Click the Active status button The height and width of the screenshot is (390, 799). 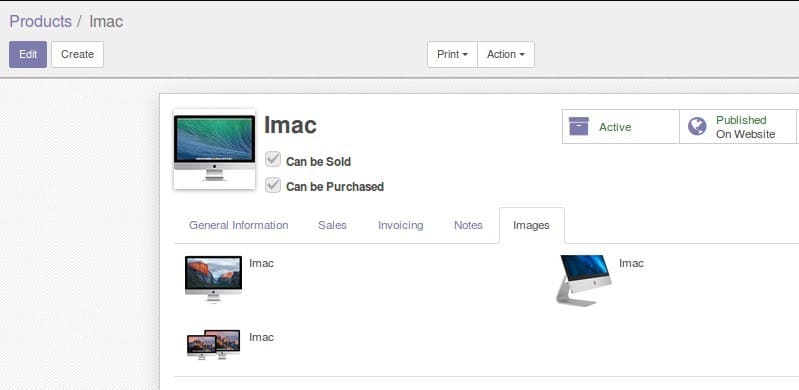621,126
